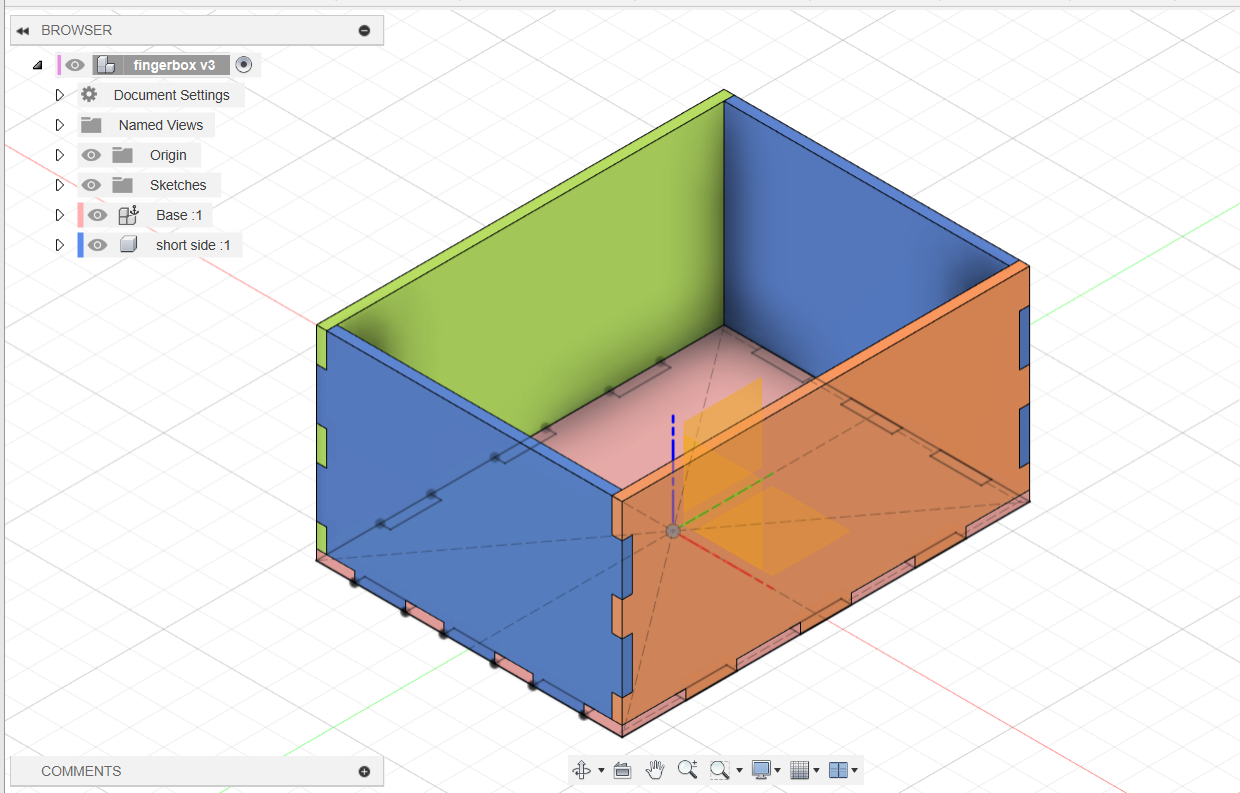
Task: Activate the Pan hand tool
Action: pyautogui.click(x=655, y=769)
